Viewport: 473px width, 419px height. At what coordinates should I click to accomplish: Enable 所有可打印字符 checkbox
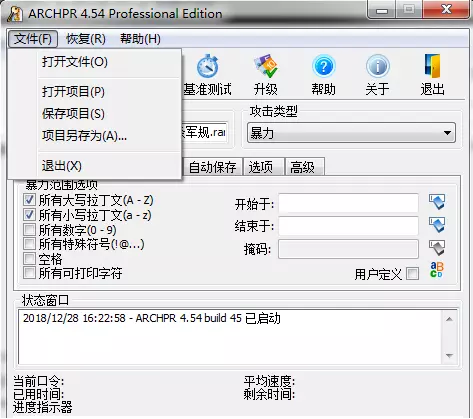pos(29,273)
